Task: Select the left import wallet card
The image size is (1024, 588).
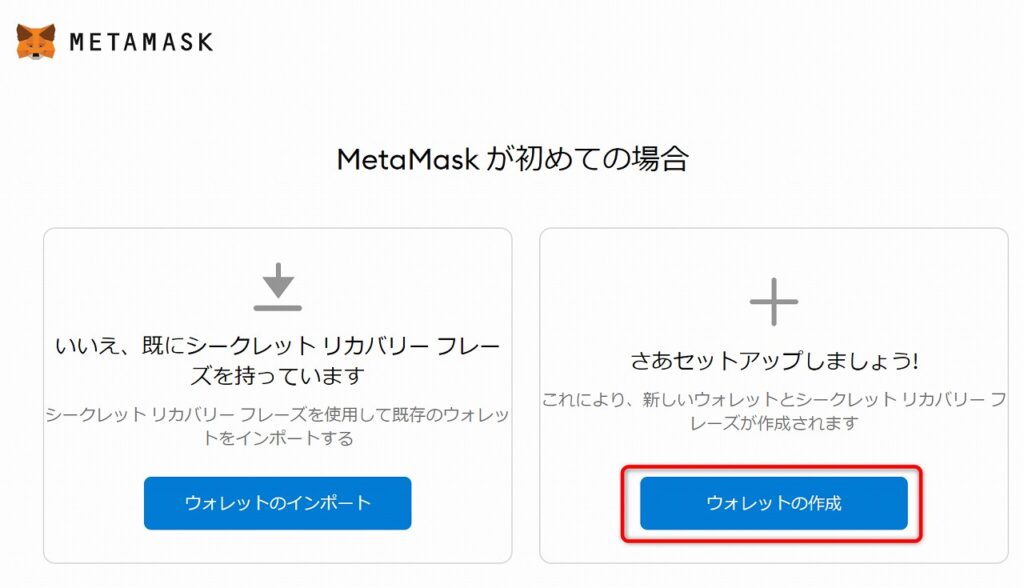Action: 278,395
